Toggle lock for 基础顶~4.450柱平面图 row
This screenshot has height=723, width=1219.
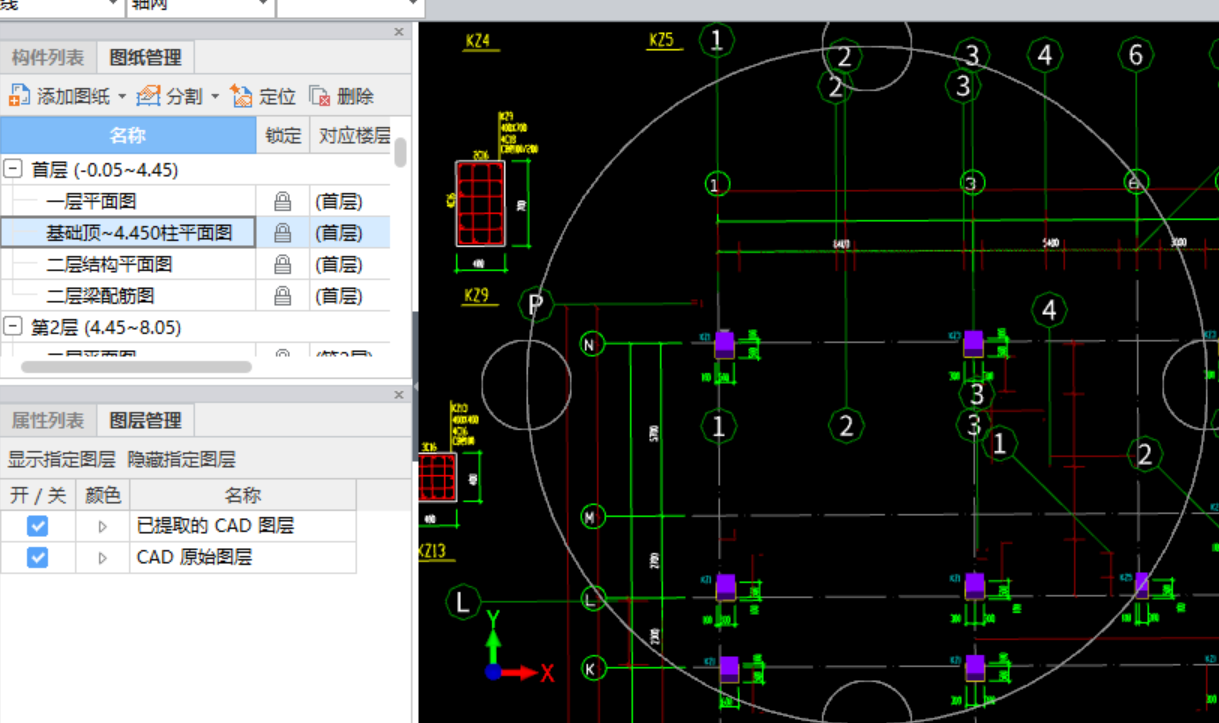click(283, 233)
